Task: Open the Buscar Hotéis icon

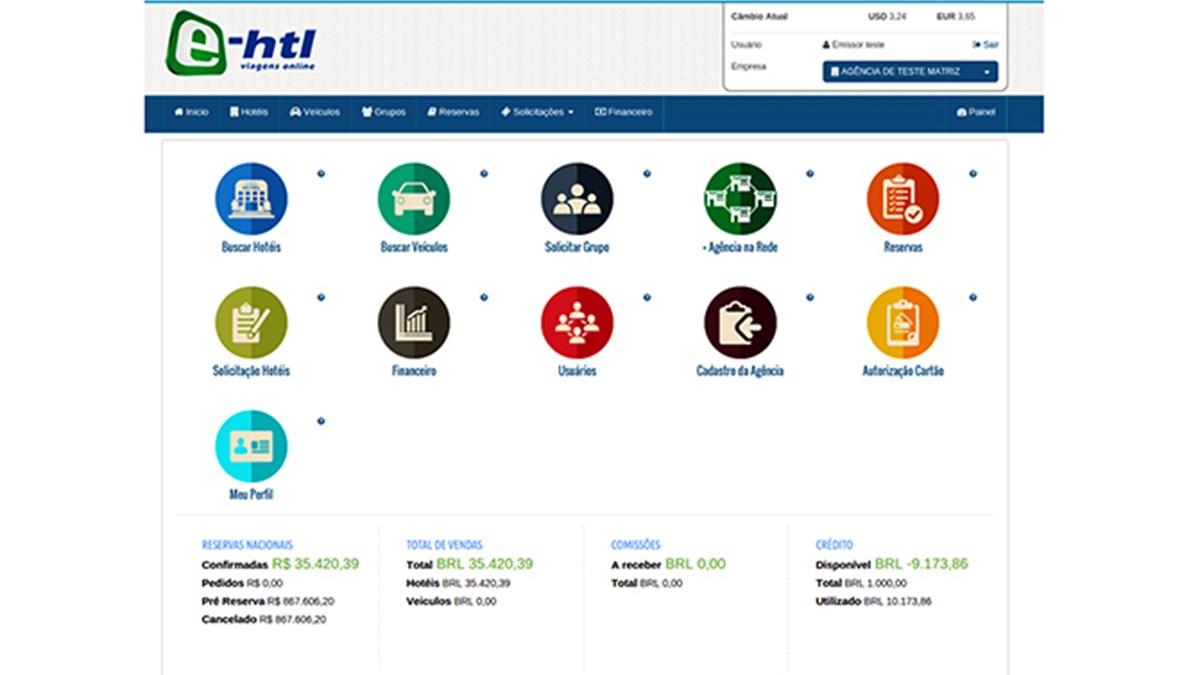Action: point(251,199)
